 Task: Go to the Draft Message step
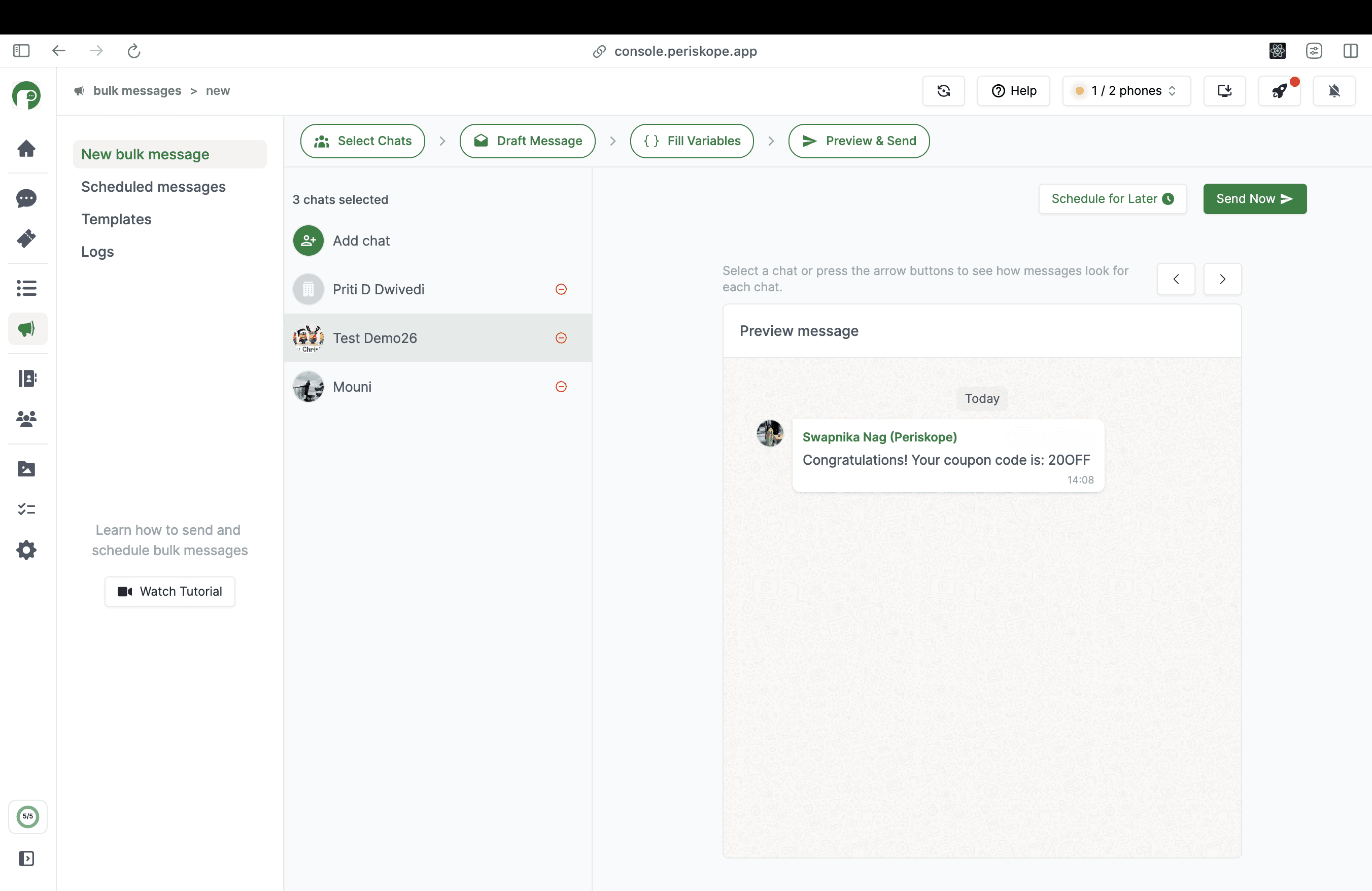[528, 141]
